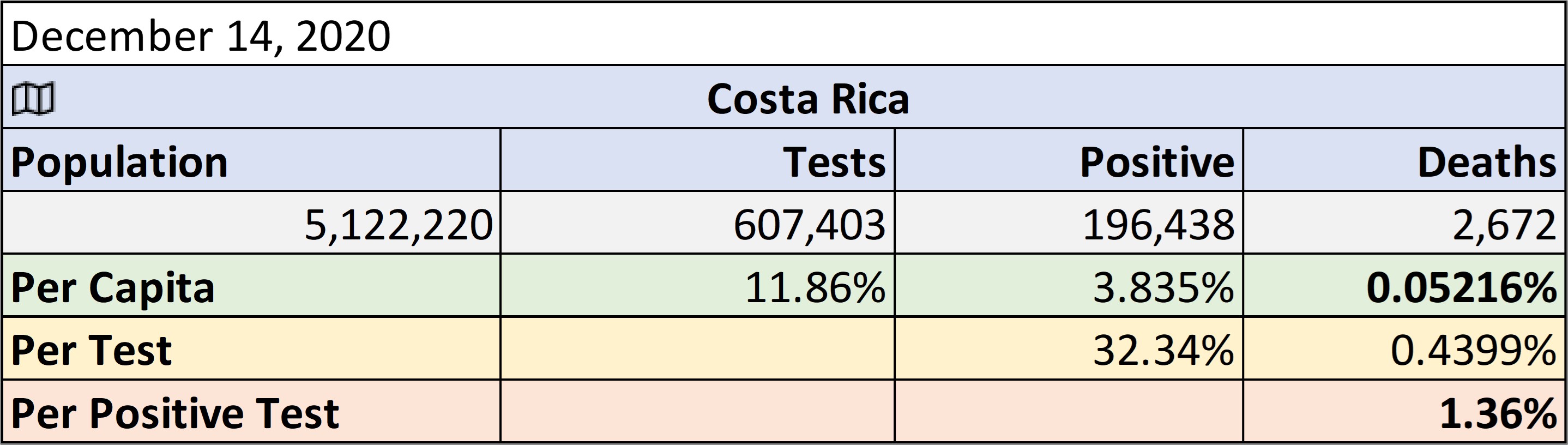Select the 11.86% per capita tests cell

(697, 286)
